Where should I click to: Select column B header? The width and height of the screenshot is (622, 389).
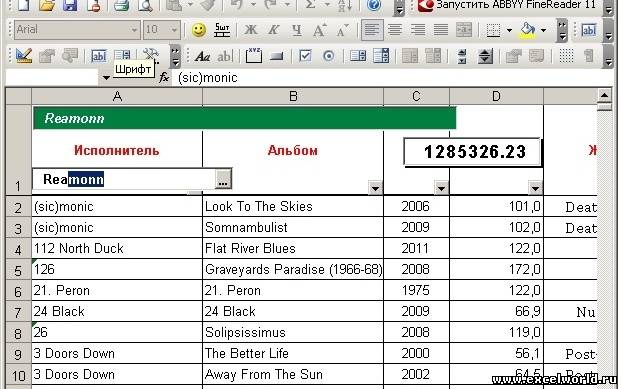click(x=293, y=96)
